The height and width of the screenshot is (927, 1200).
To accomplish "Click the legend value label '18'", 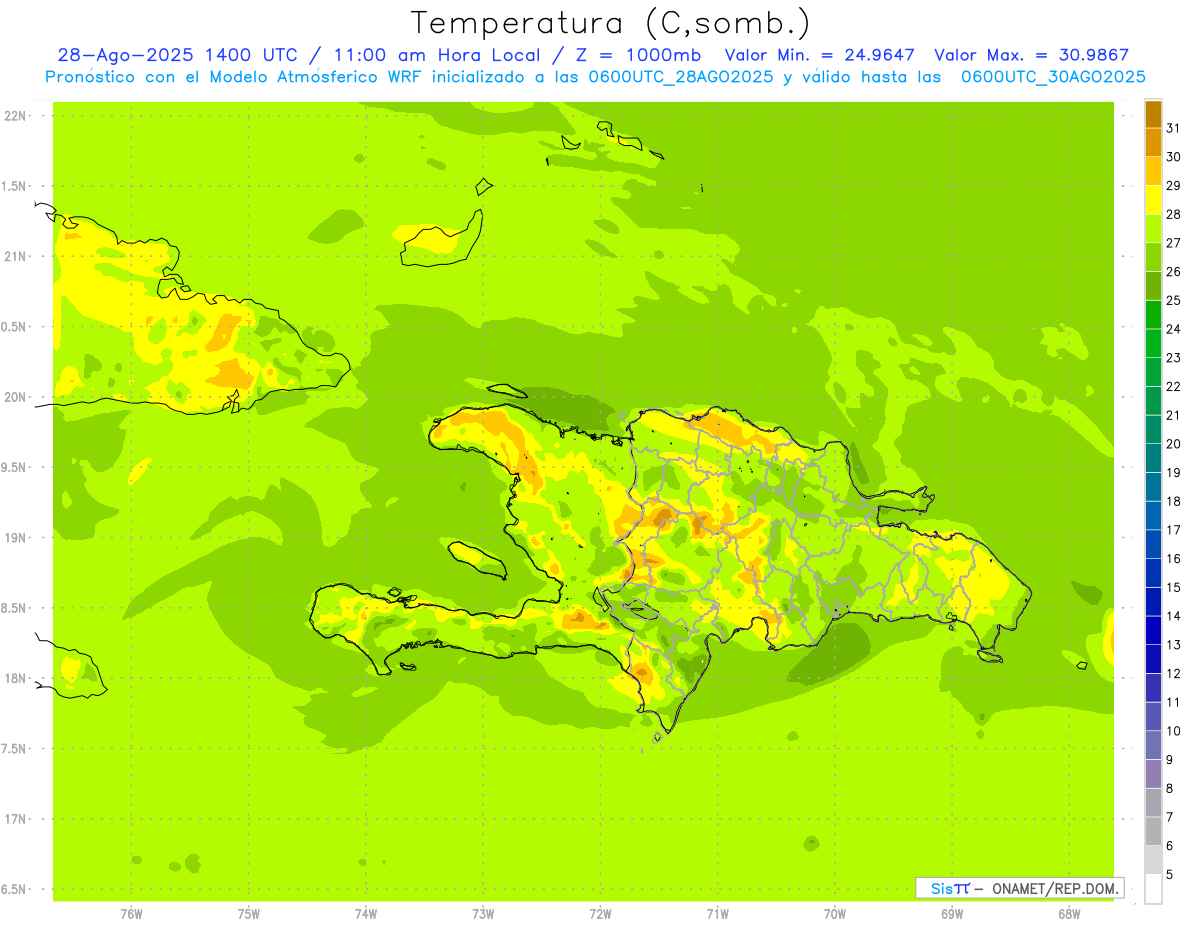I will point(1173,501).
